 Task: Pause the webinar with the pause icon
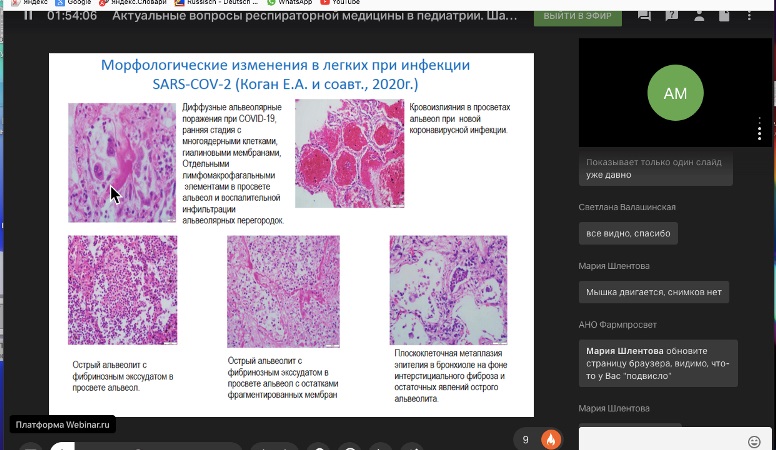[x=28, y=15]
